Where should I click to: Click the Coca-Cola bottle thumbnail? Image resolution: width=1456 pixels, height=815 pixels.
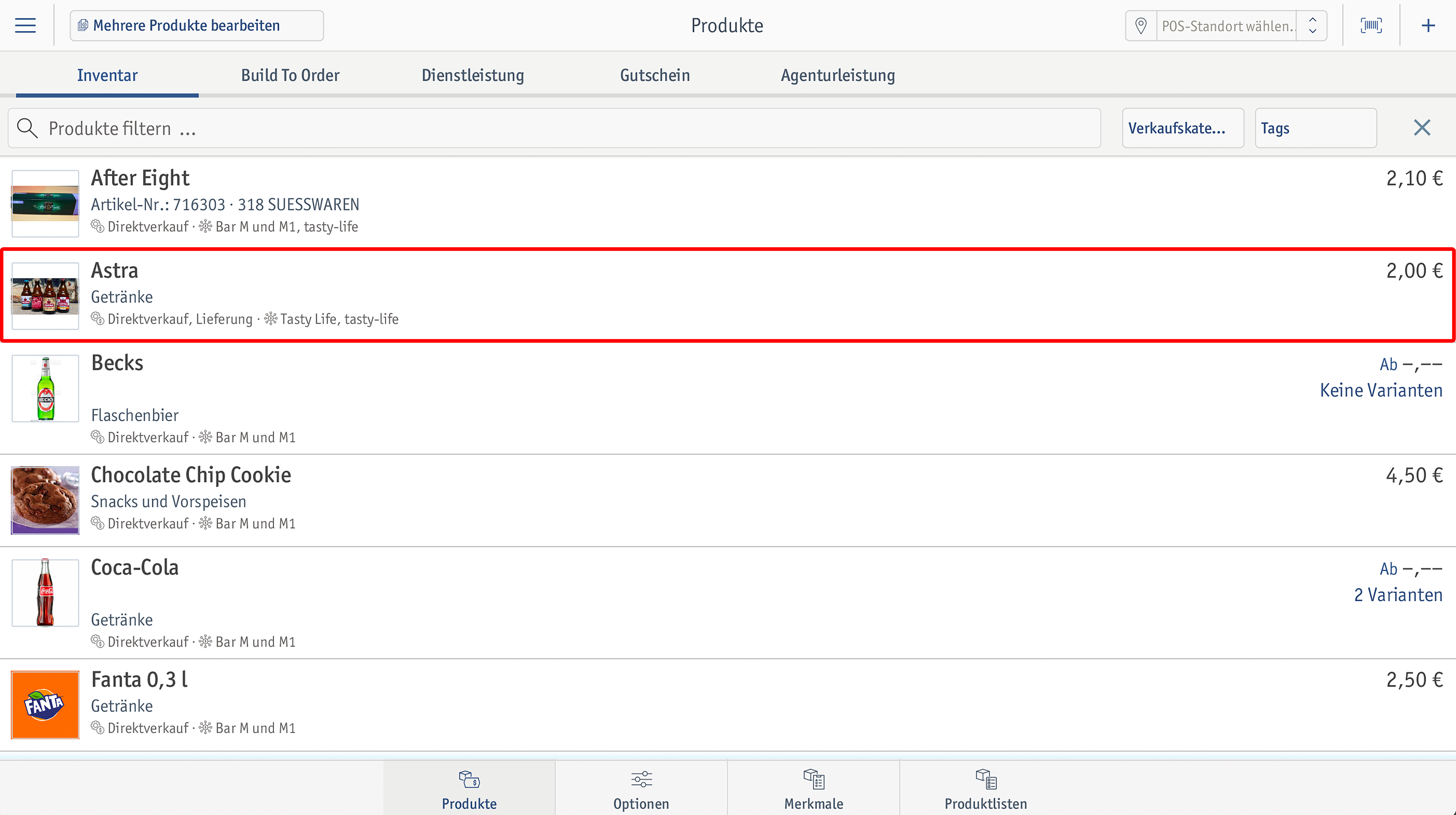click(x=45, y=593)
